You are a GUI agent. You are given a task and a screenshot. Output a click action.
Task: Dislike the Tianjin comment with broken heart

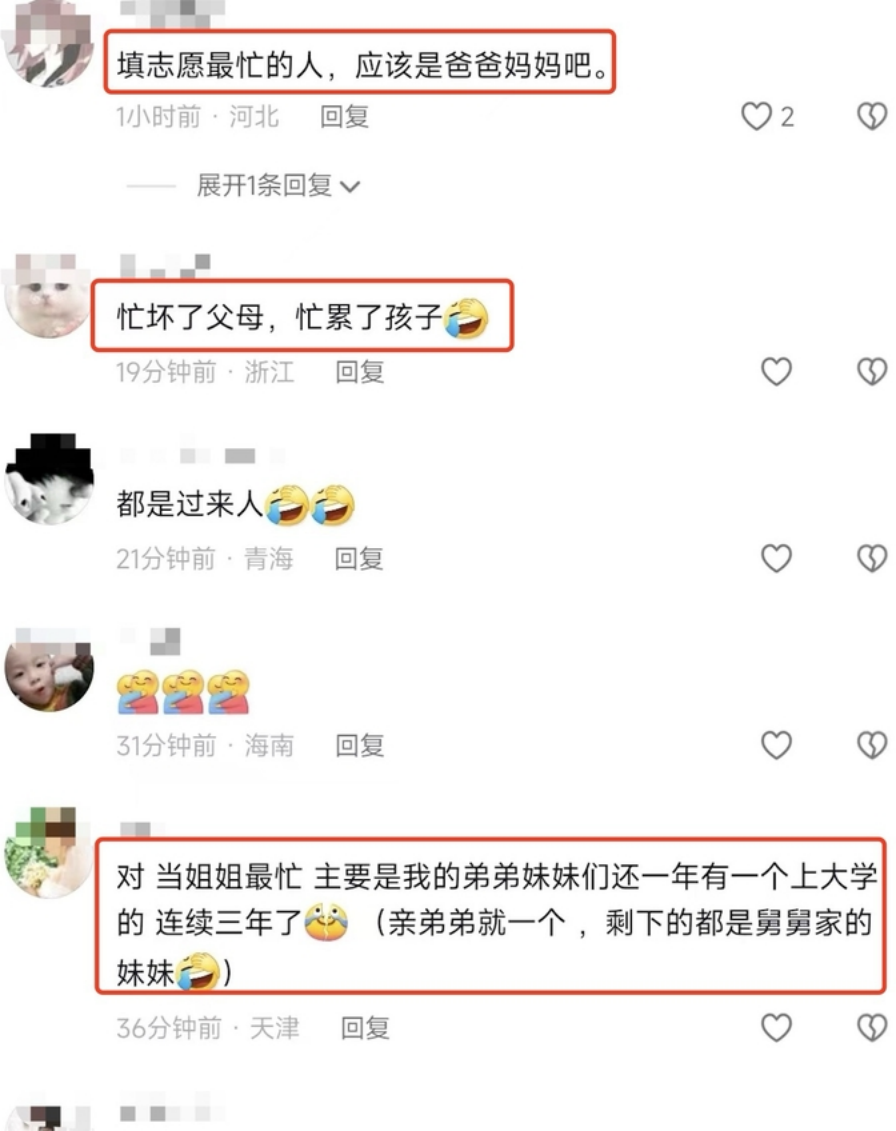[x=872, y=1028]
